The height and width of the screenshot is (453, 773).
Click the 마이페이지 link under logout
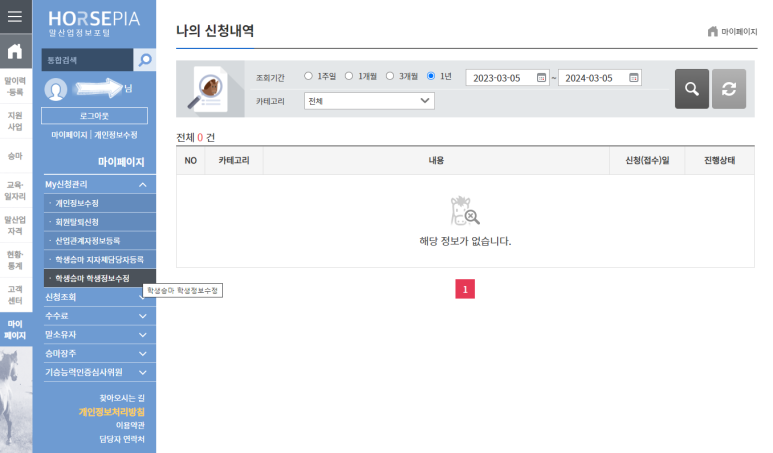69,135
